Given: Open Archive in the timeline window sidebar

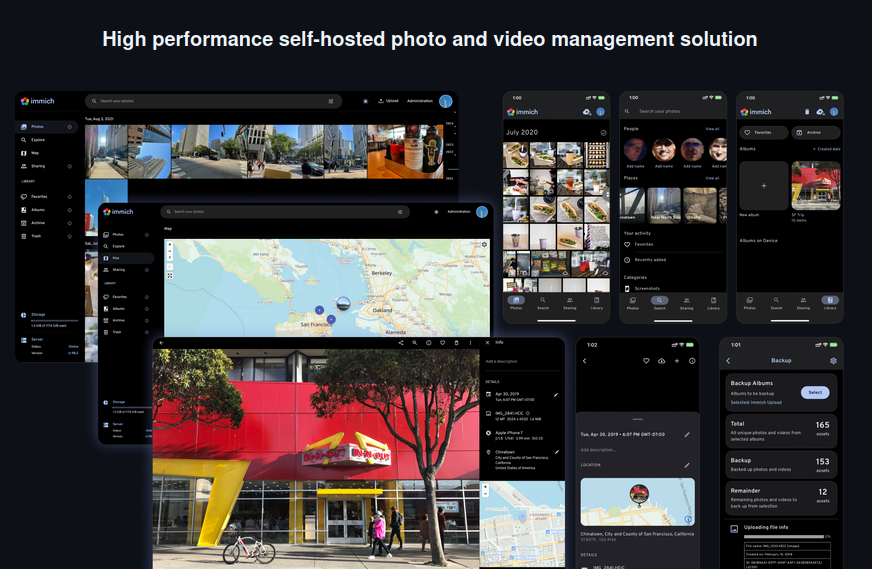Looking at the screenshot, I should [47, 223].
